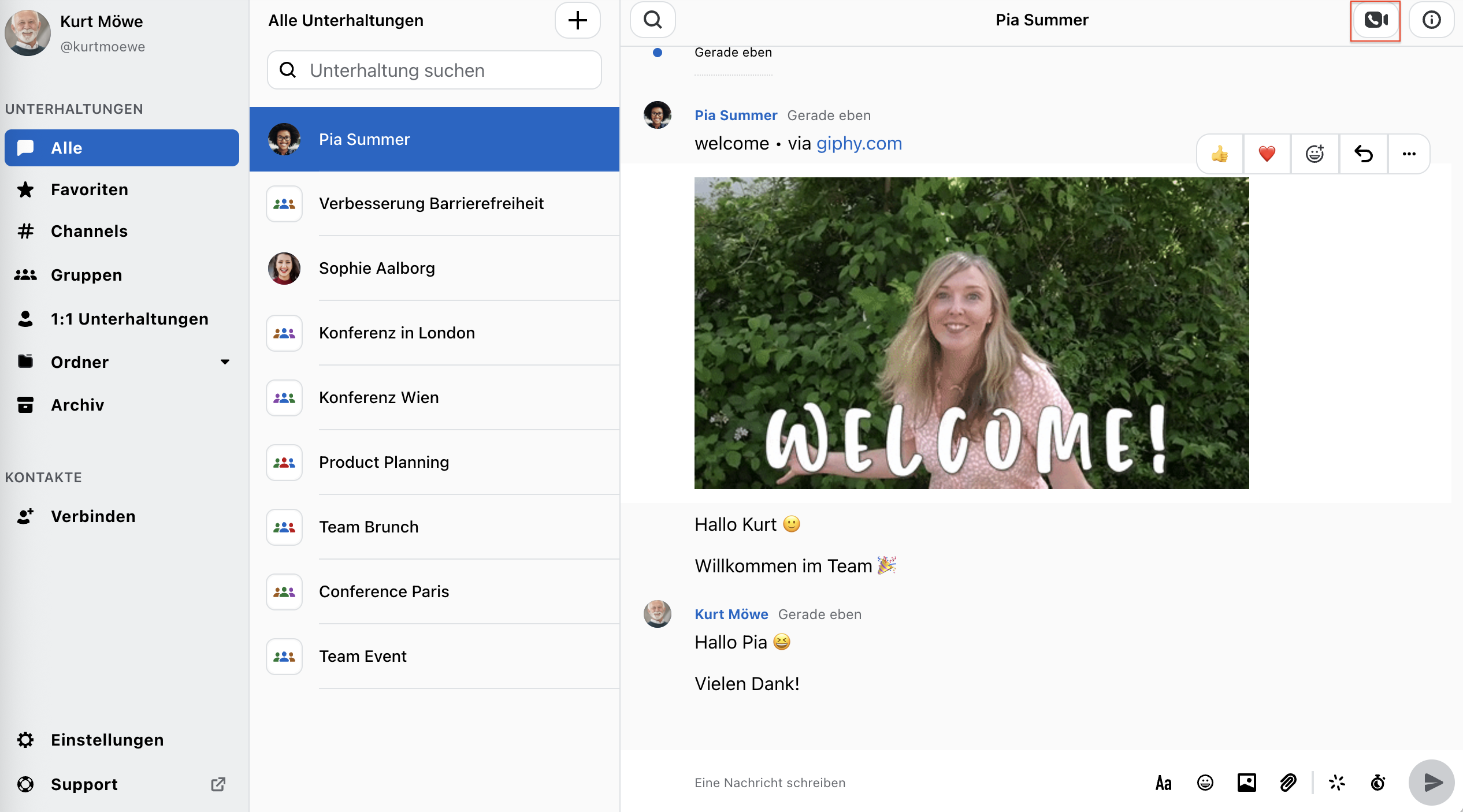Open Support in external page
The width and height of the screenshot is (1463, 812).
click(x=121, y=784)
